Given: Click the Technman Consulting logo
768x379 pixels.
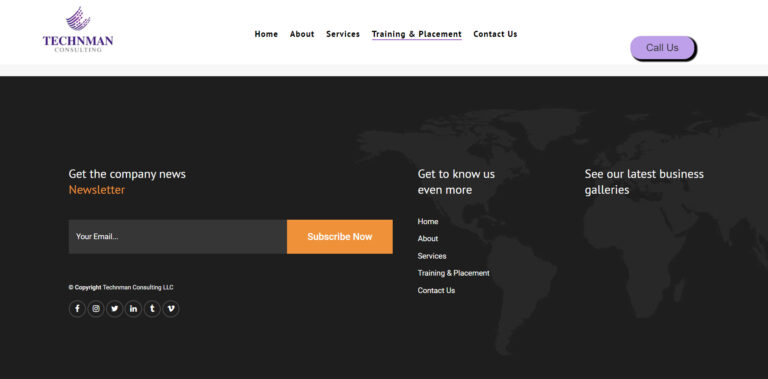Looking at the screenshot, I should click(x=78, y=29).
